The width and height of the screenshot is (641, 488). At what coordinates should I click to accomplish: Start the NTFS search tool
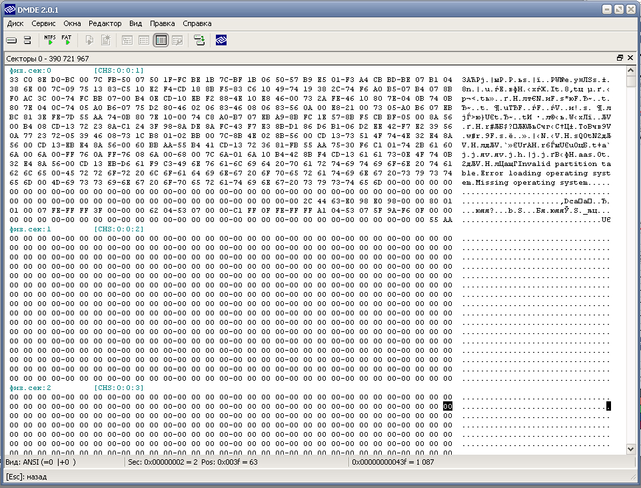coord(50,41)
